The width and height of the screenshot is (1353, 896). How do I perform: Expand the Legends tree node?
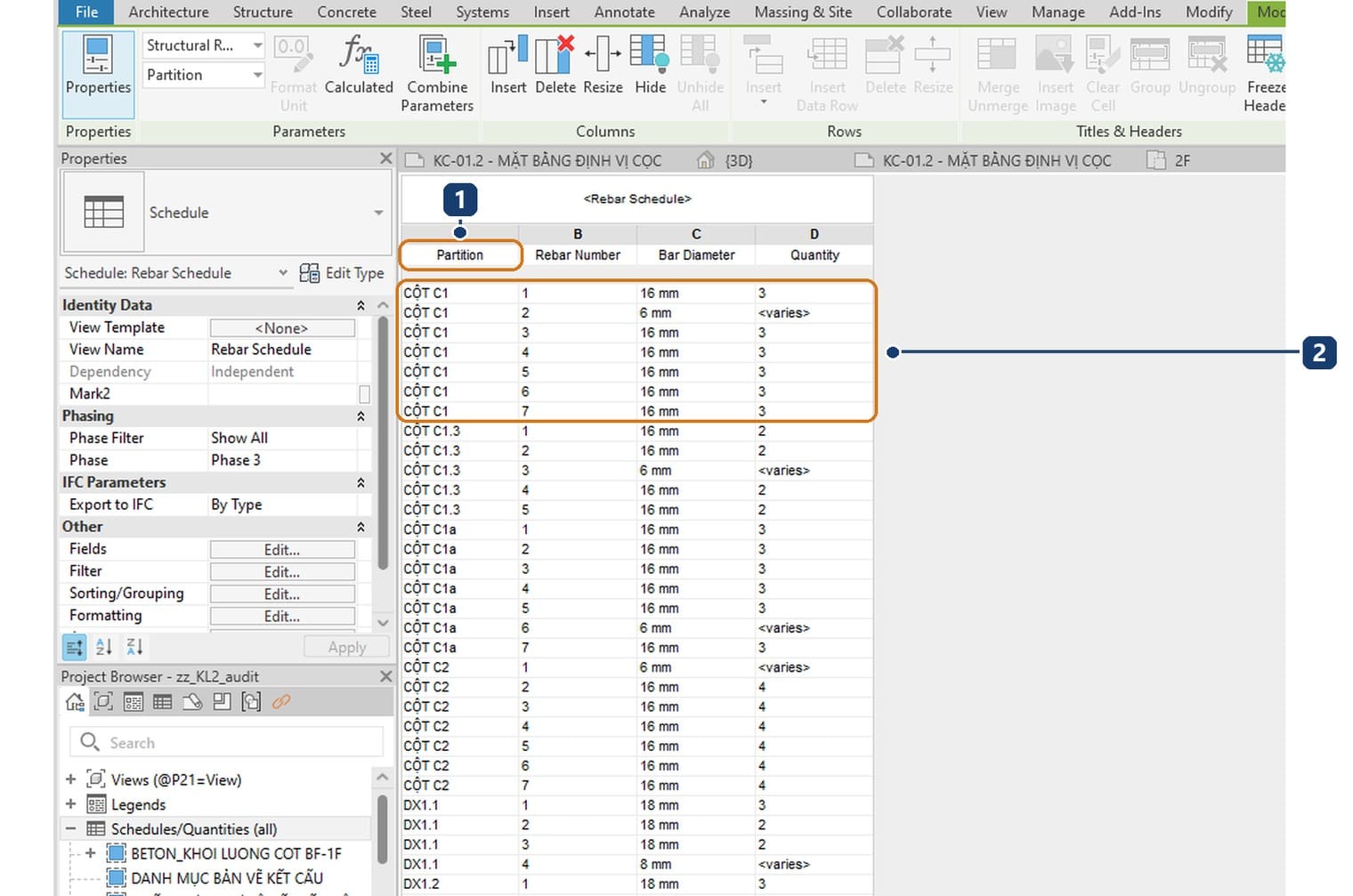pos(70,804)
